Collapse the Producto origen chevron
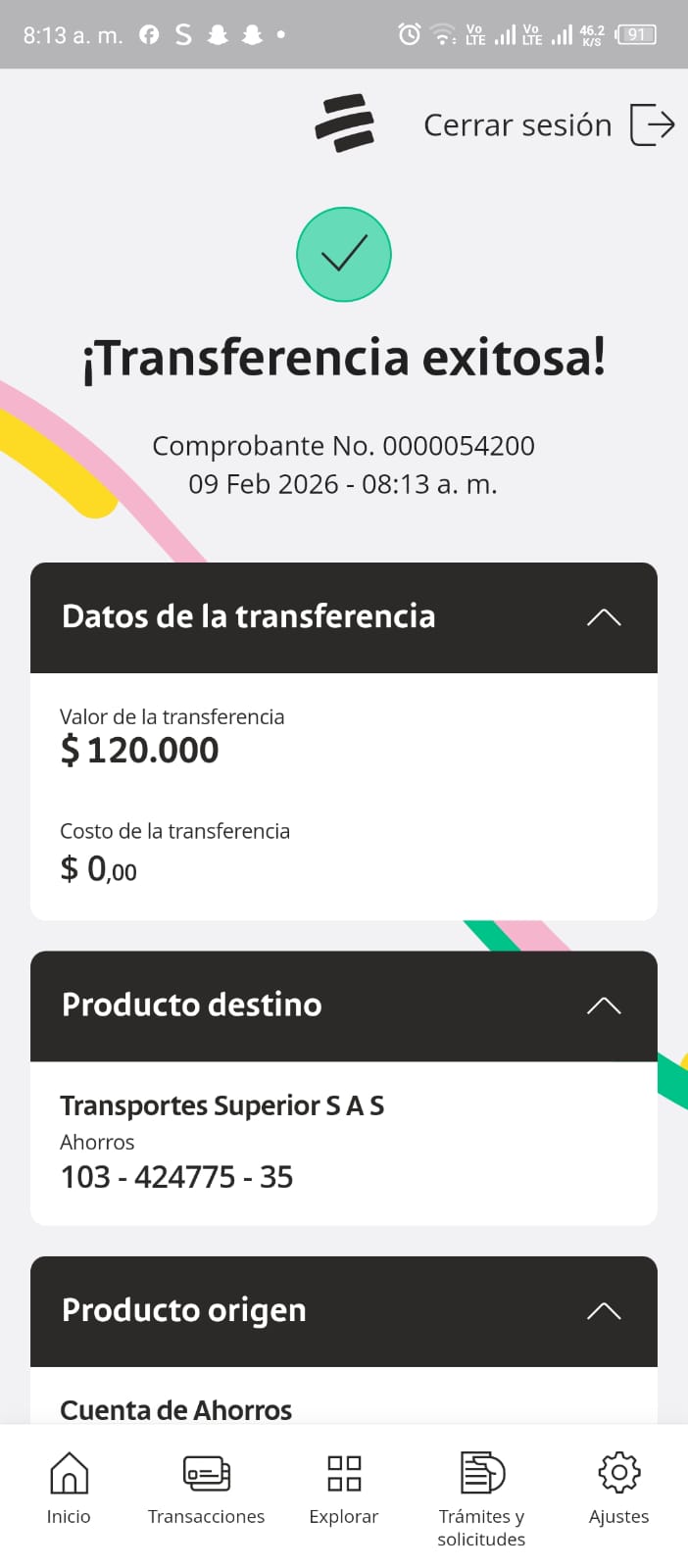This screenshot has height=1568, width=688. tap(604, 1311)
